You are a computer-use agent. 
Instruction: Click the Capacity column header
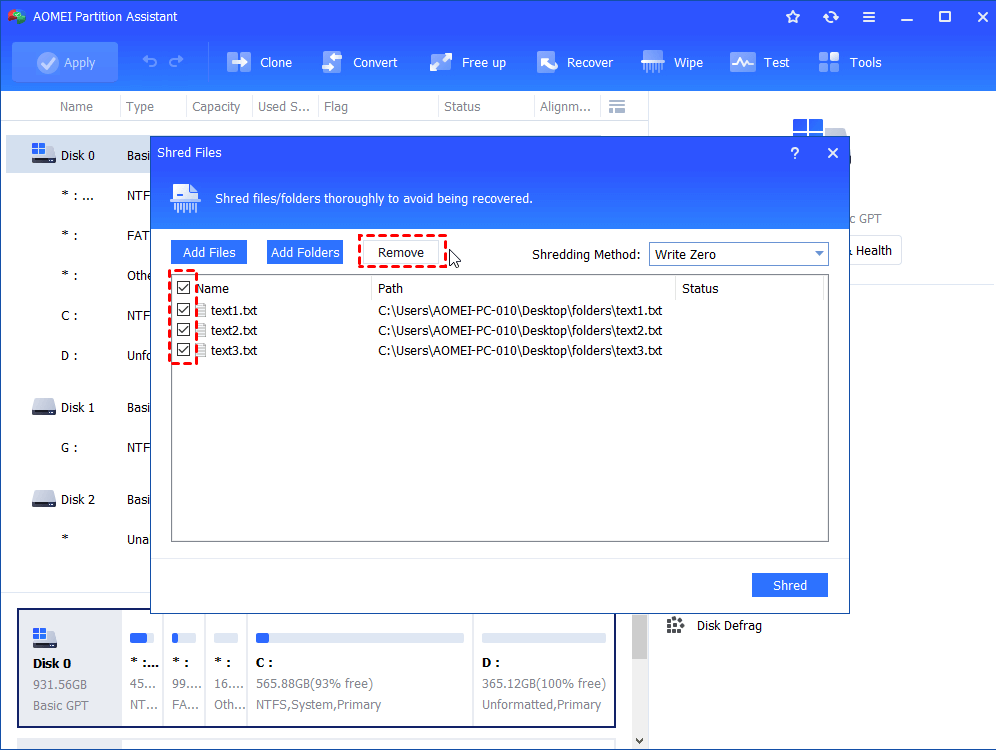216,107
